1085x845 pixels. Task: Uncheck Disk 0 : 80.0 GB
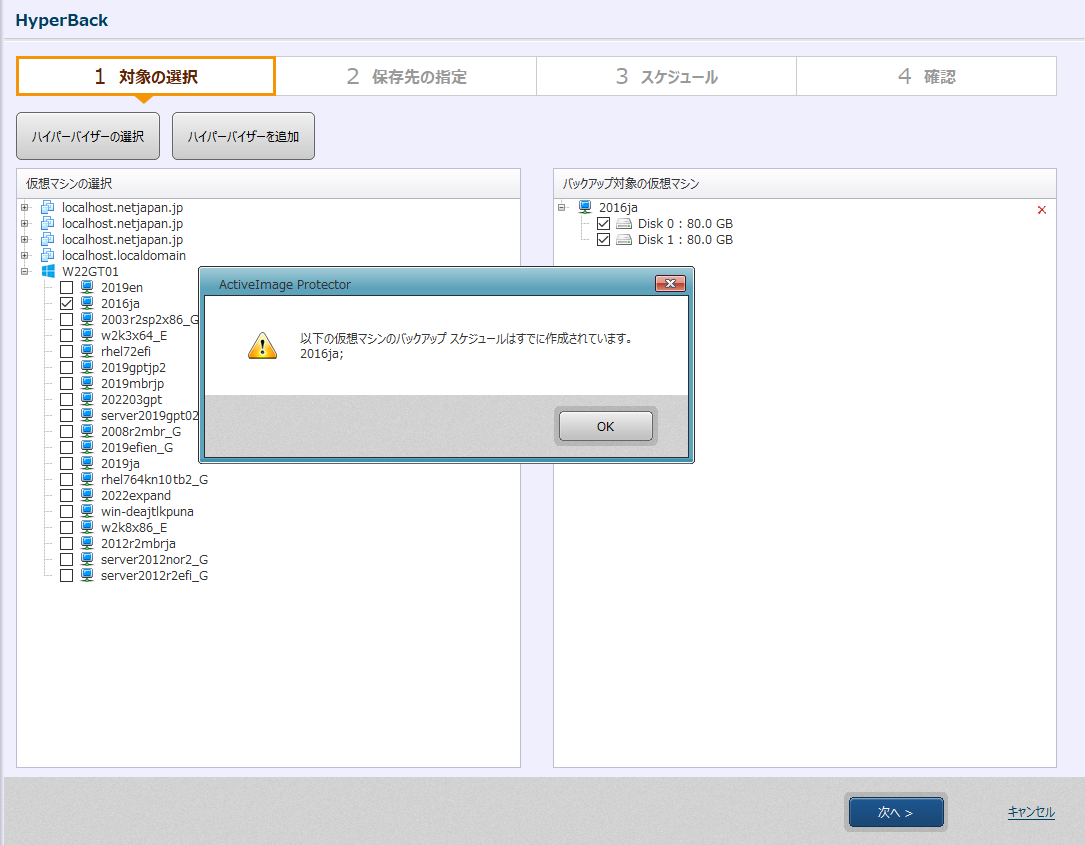pyautogui.click(x=603, y=224)
